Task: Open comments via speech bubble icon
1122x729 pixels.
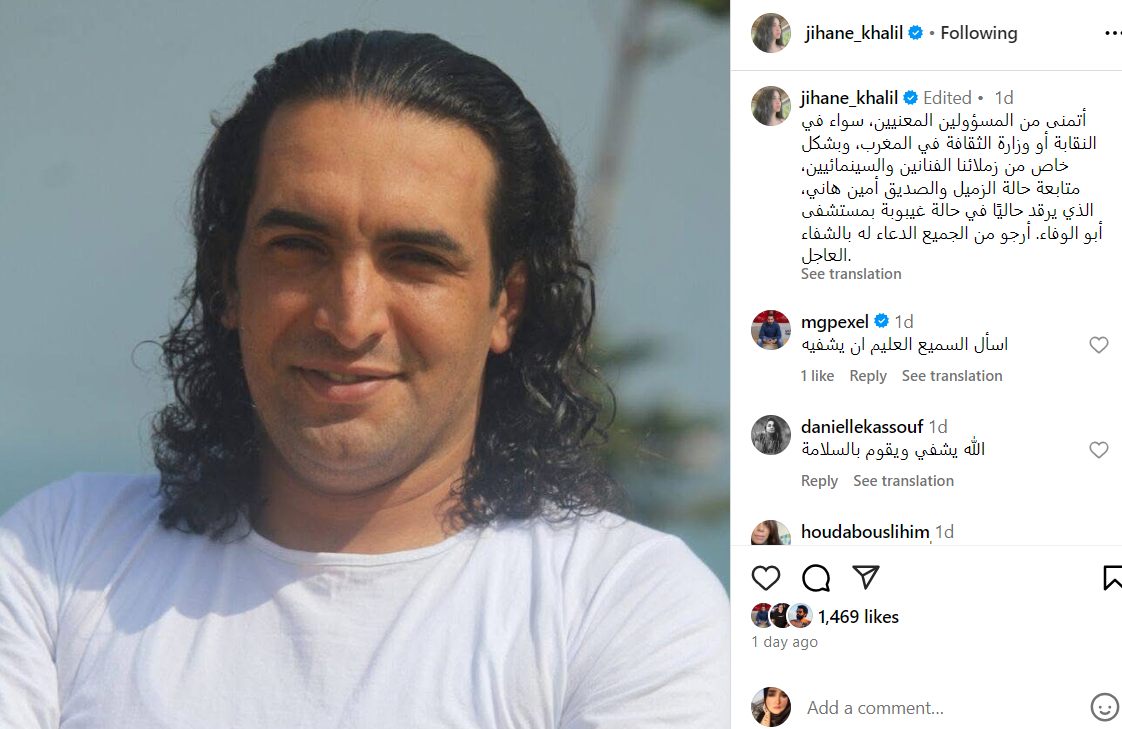Action: pyautogui.click(x=816, y=577)
